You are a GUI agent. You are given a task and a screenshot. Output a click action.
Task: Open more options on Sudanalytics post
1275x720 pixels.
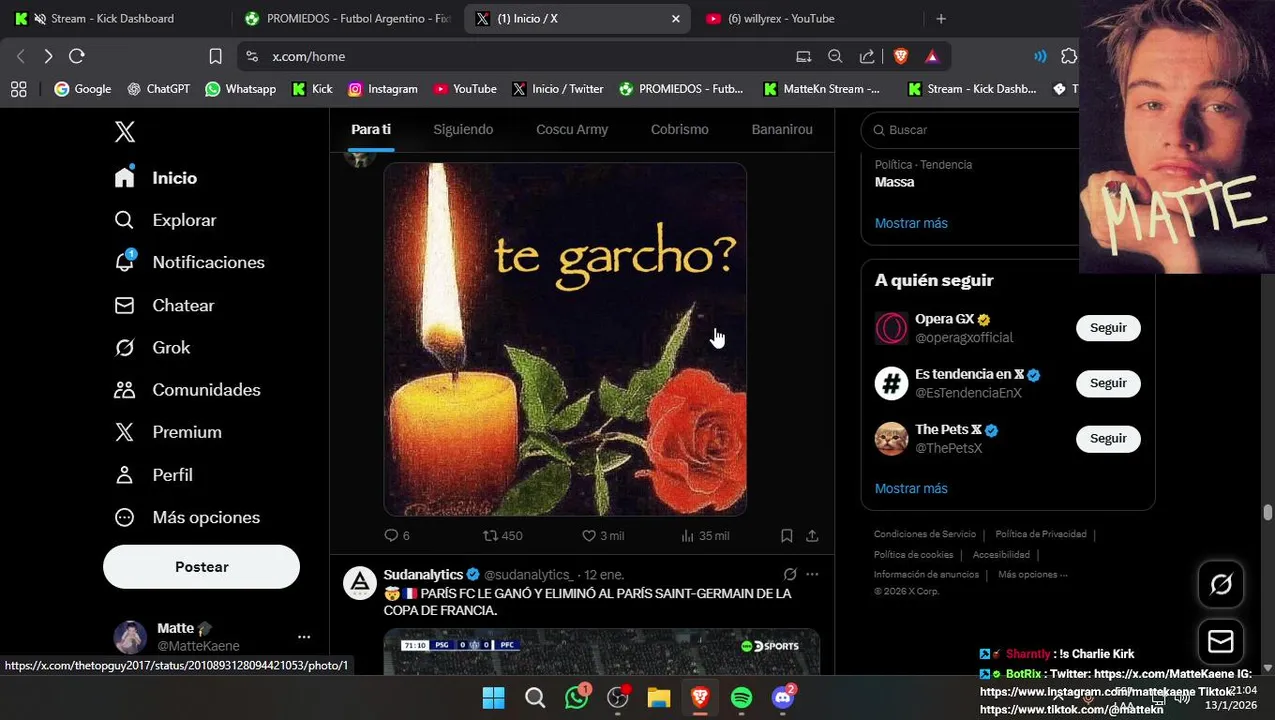point(812,575)
